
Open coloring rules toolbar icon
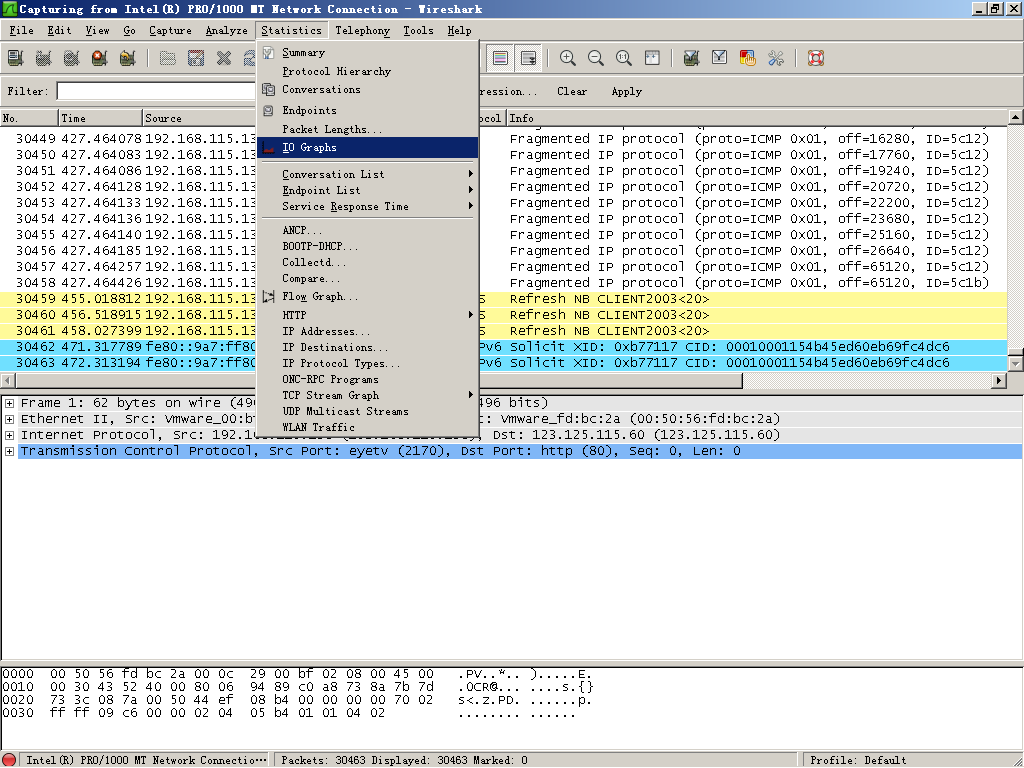(747, 58)
